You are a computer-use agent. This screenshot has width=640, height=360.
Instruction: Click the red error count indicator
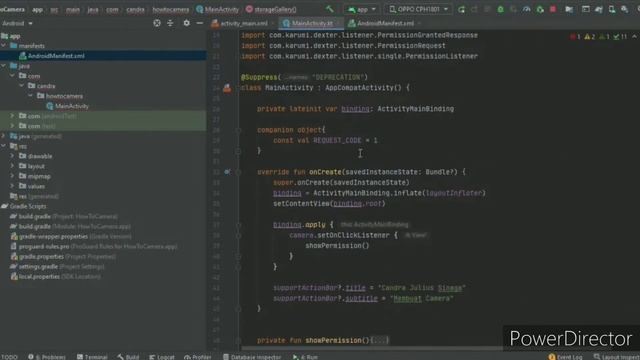coord(575,37)
